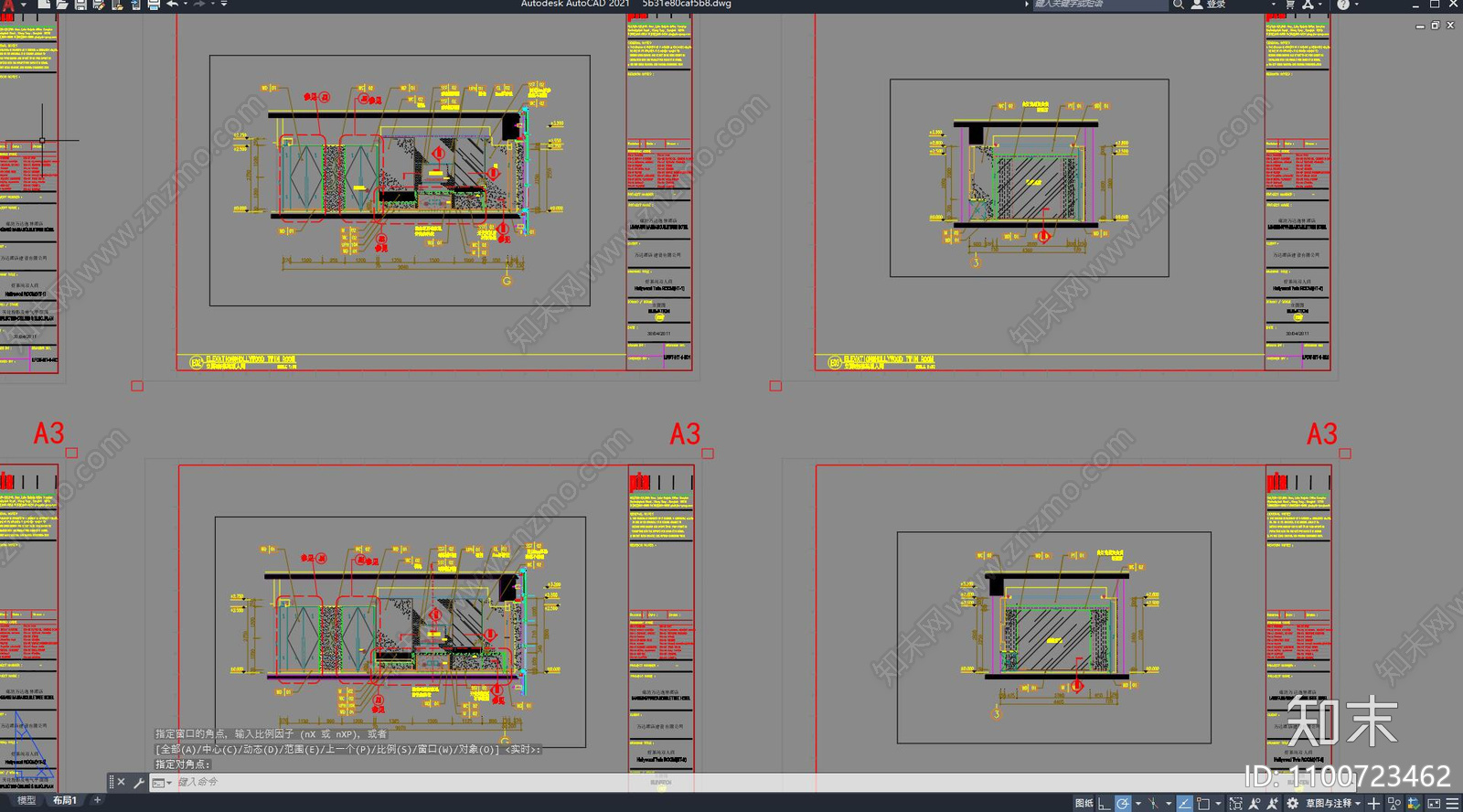This screenshot has width=1463, height=812.
Task: Toggle clean screen icon in status bar
Action: click(1434, 804)
